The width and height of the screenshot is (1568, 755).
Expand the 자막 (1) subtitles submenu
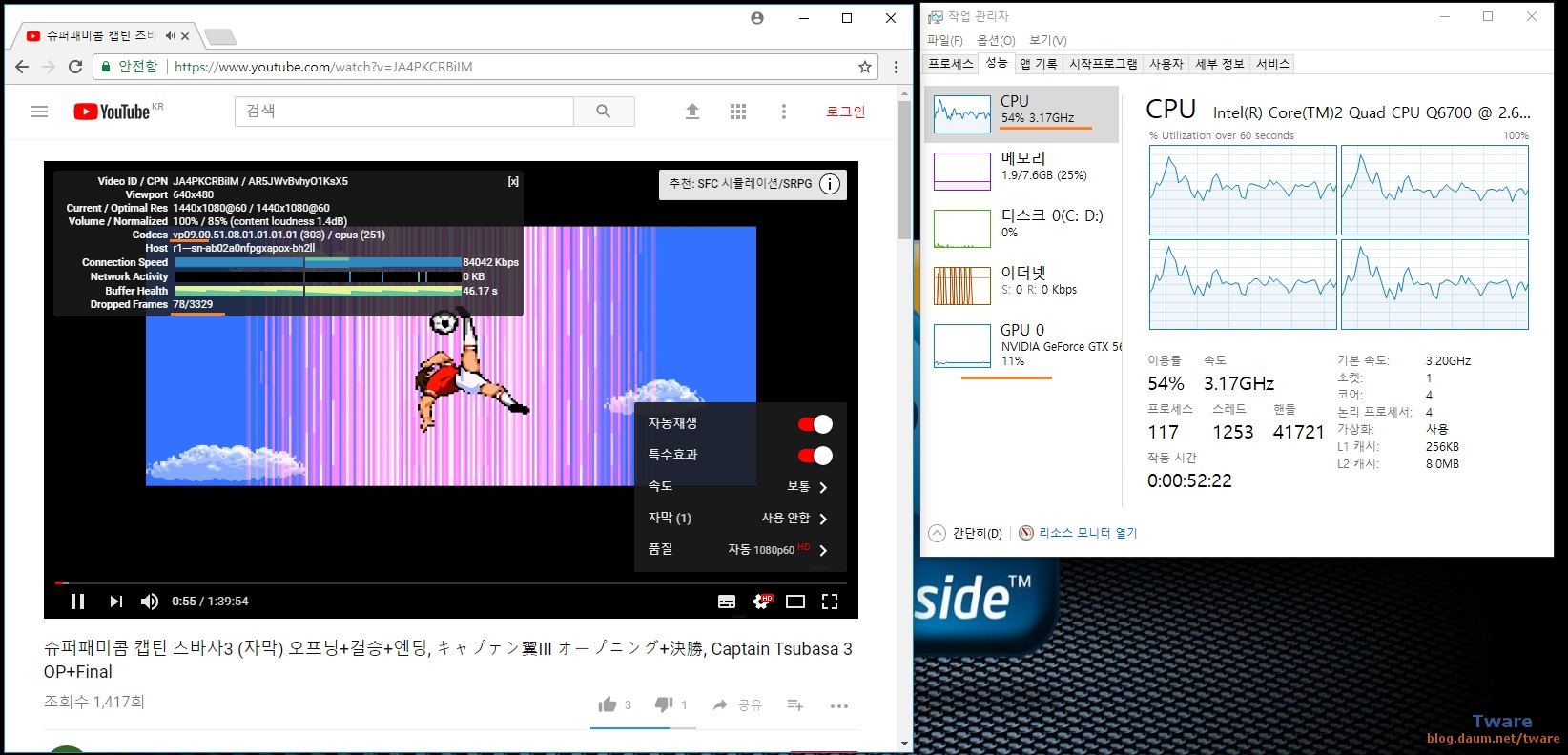[x=740, y=518]
